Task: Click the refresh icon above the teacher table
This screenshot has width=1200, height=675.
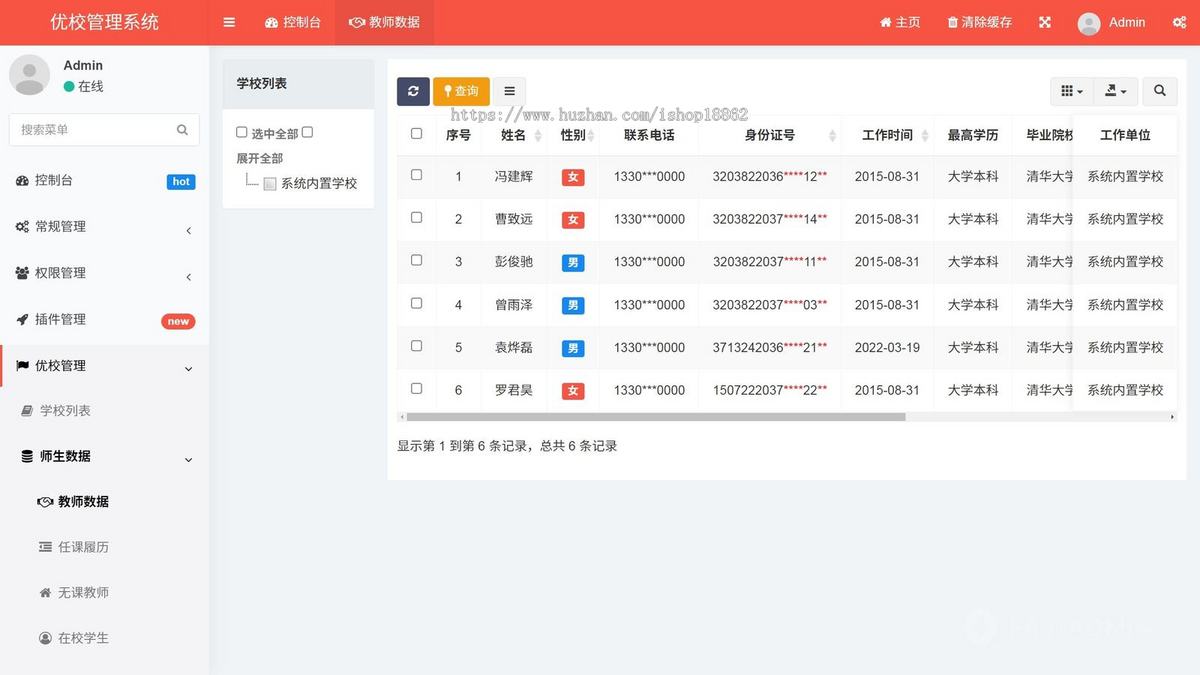Action: pos(413,91)
